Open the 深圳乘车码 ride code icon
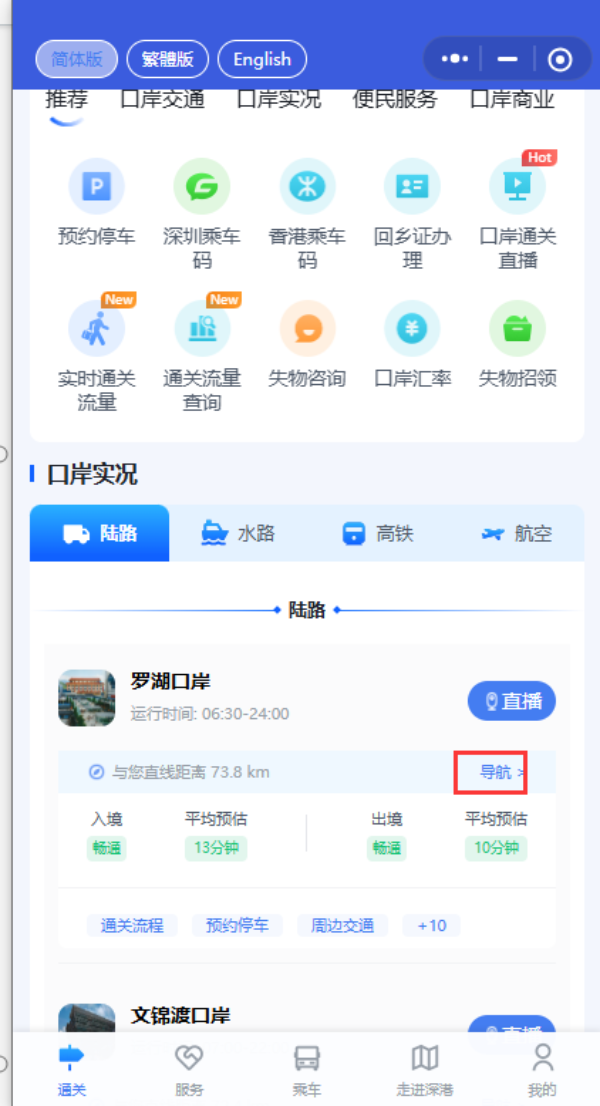 (202, 186)
